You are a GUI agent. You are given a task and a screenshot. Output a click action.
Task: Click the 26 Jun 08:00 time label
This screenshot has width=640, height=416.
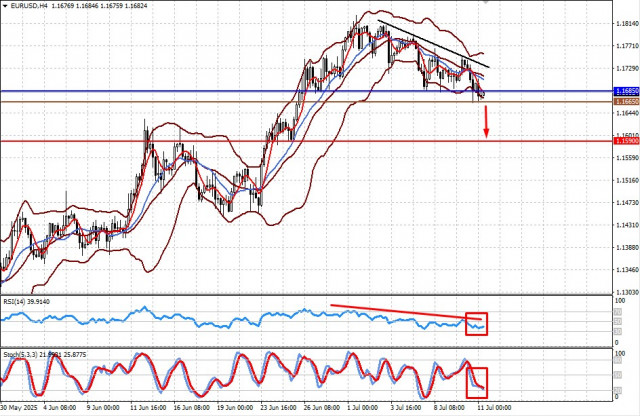[x=322, y=407]
